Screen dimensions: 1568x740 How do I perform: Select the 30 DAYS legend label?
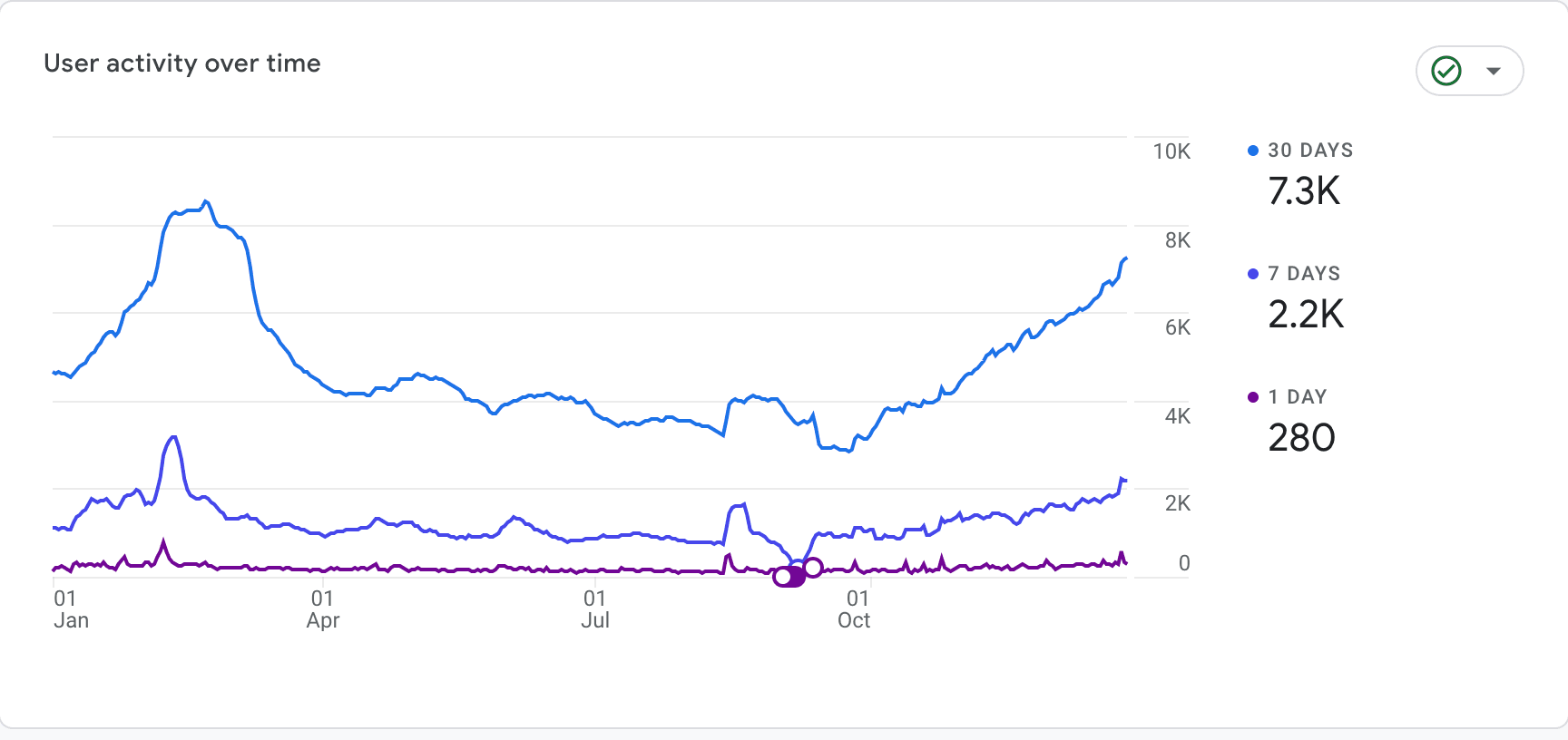[x=1310, y=151]
